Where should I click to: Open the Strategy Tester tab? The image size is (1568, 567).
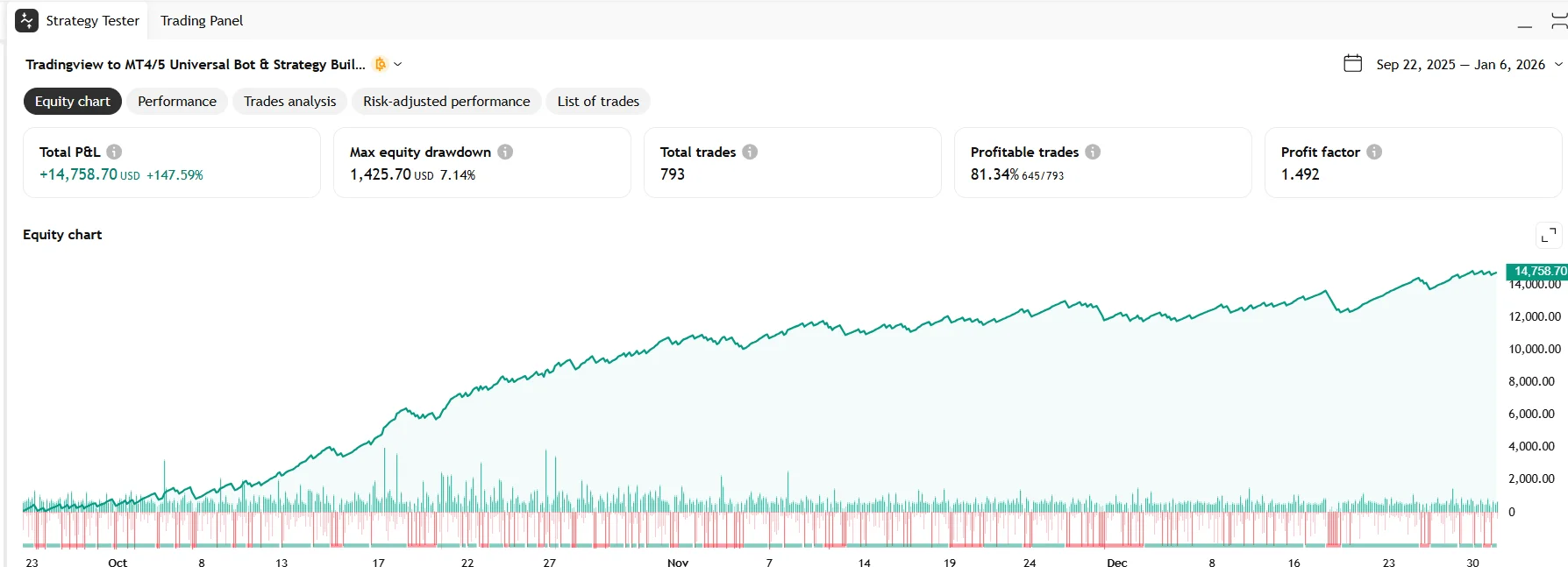point(92,20)
